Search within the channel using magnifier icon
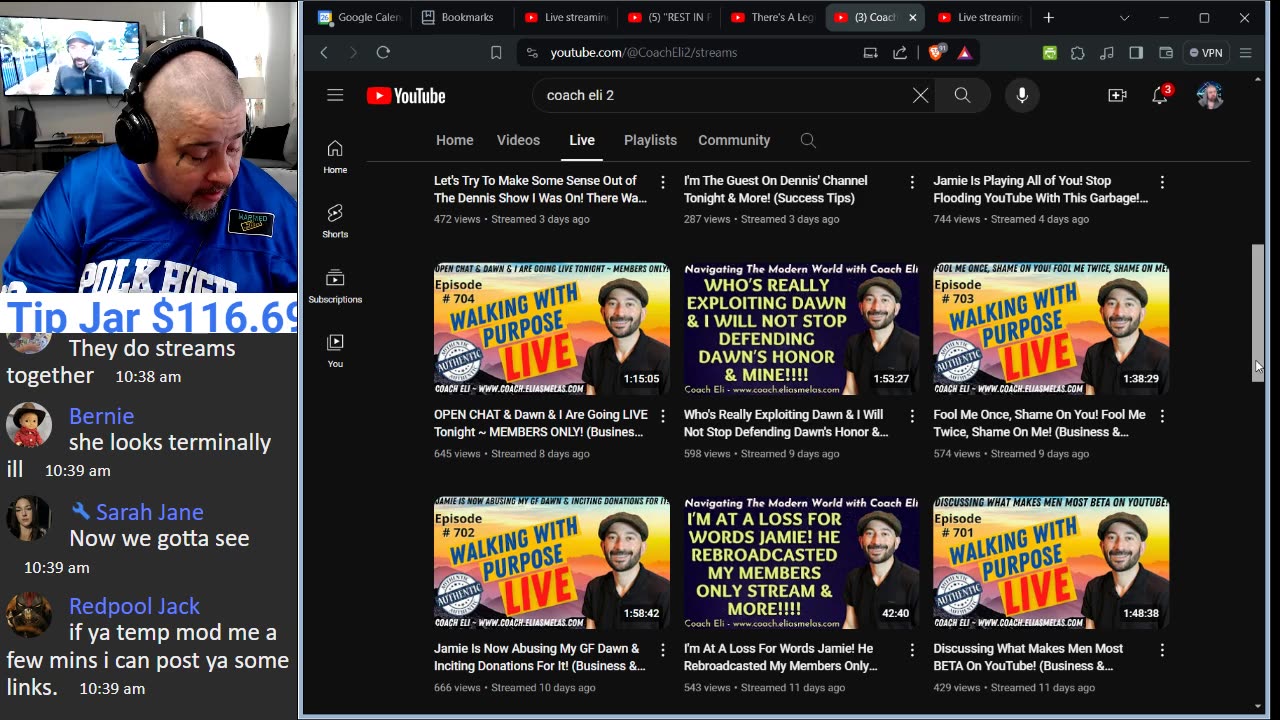This screenshot has width=1280, height=720. click(x=808, y=140)
